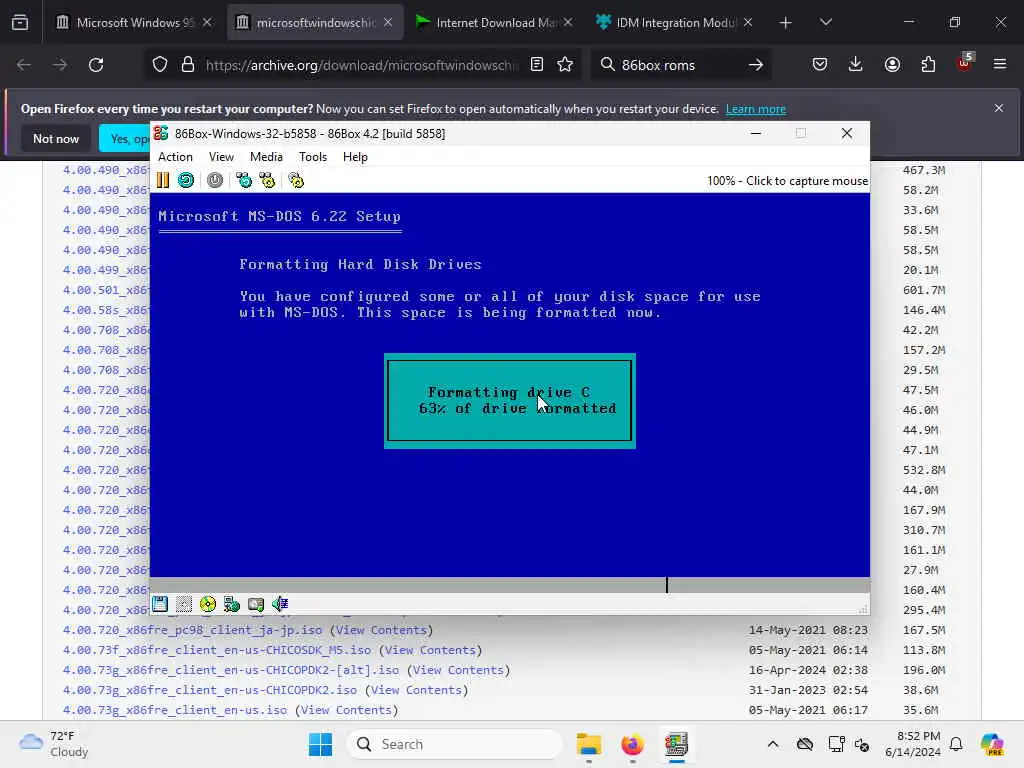Screen dimensions: 1024x768
Task: Click the tracking protection shield icon
Action: pyautogui.click(x=160, y=65)
